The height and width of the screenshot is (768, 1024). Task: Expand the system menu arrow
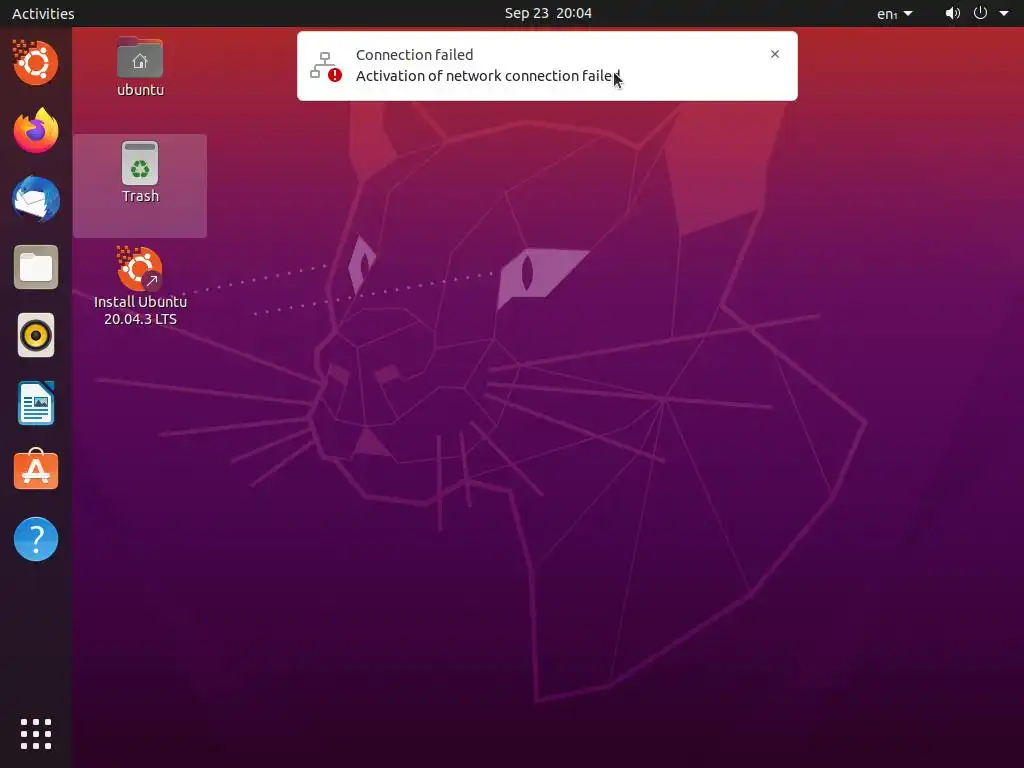pos(1004,13)
